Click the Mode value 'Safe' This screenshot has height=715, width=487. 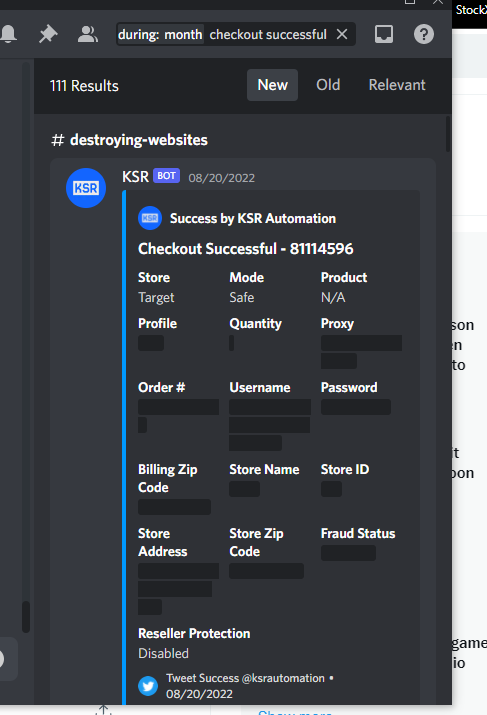tap(242, 297)
